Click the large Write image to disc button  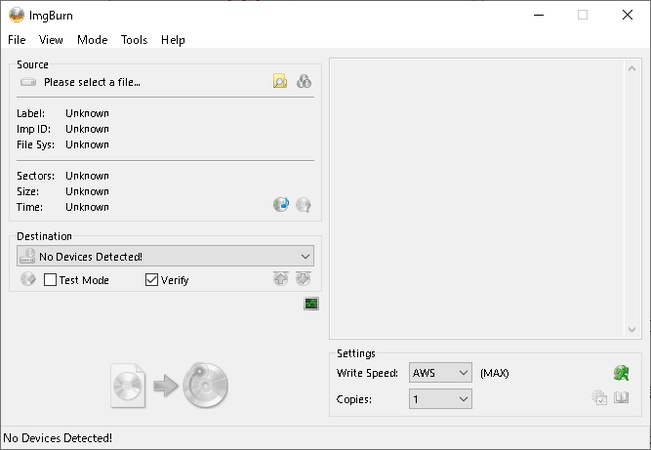(x=169, y=385)
